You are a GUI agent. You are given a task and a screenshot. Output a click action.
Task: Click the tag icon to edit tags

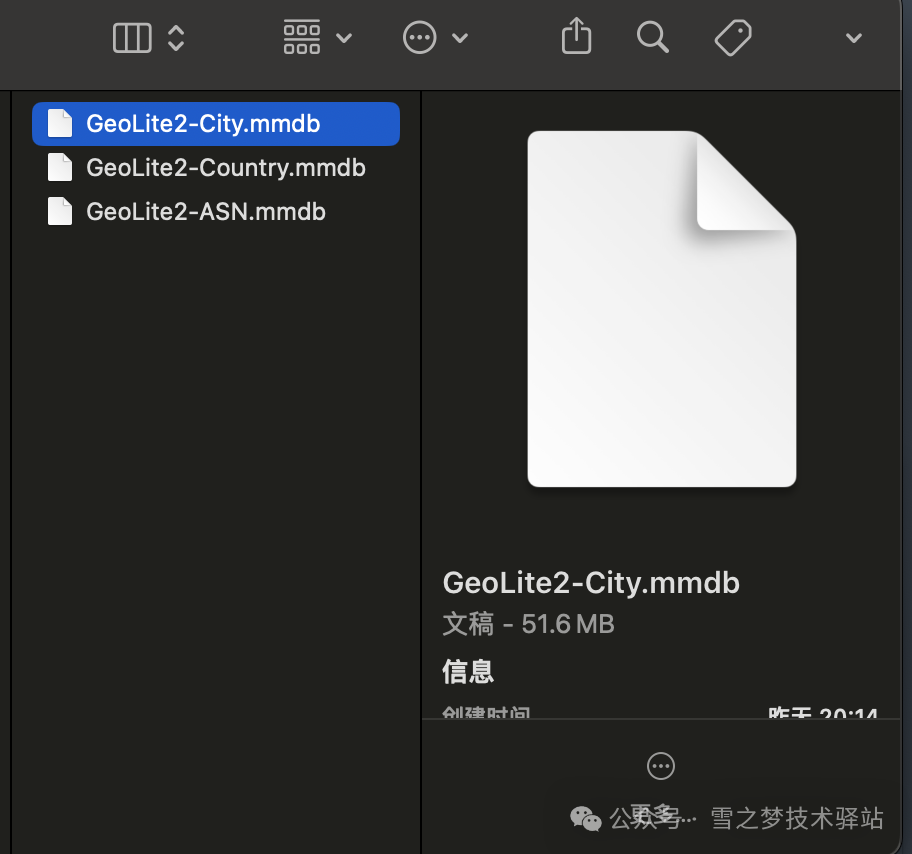(733, 38)
